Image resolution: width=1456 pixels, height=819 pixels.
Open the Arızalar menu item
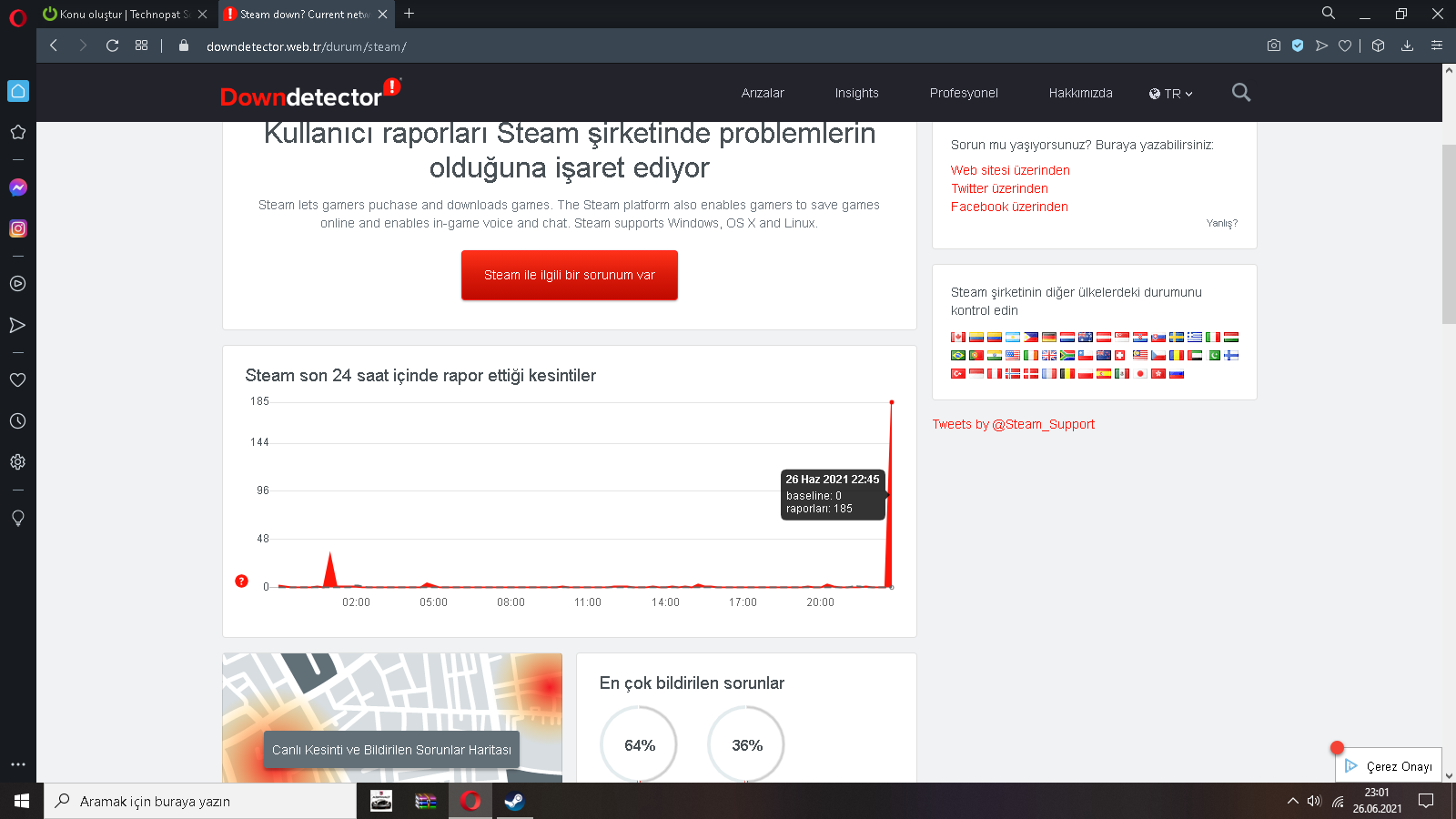click(763, 93)
